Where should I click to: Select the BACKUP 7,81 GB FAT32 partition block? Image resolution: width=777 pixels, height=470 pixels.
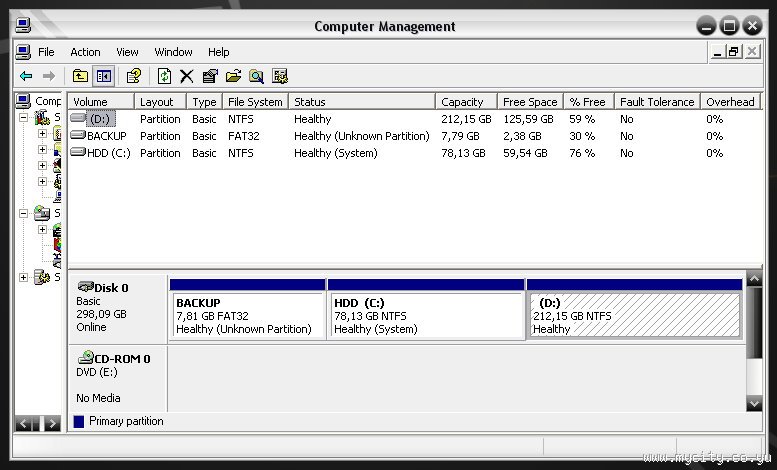point(247,315)
